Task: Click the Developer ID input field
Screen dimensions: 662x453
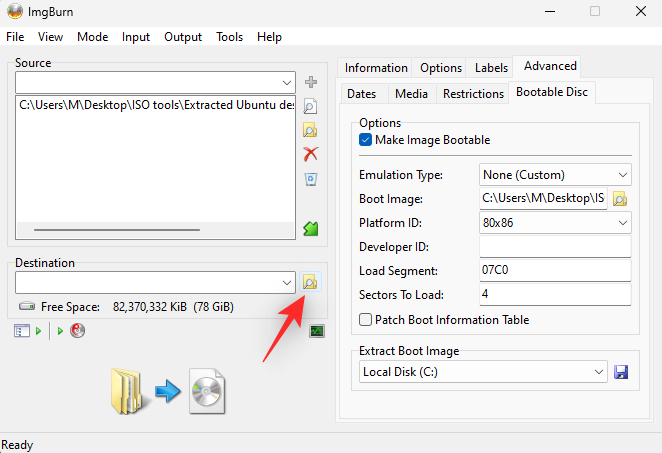Action: pos(555,247)
